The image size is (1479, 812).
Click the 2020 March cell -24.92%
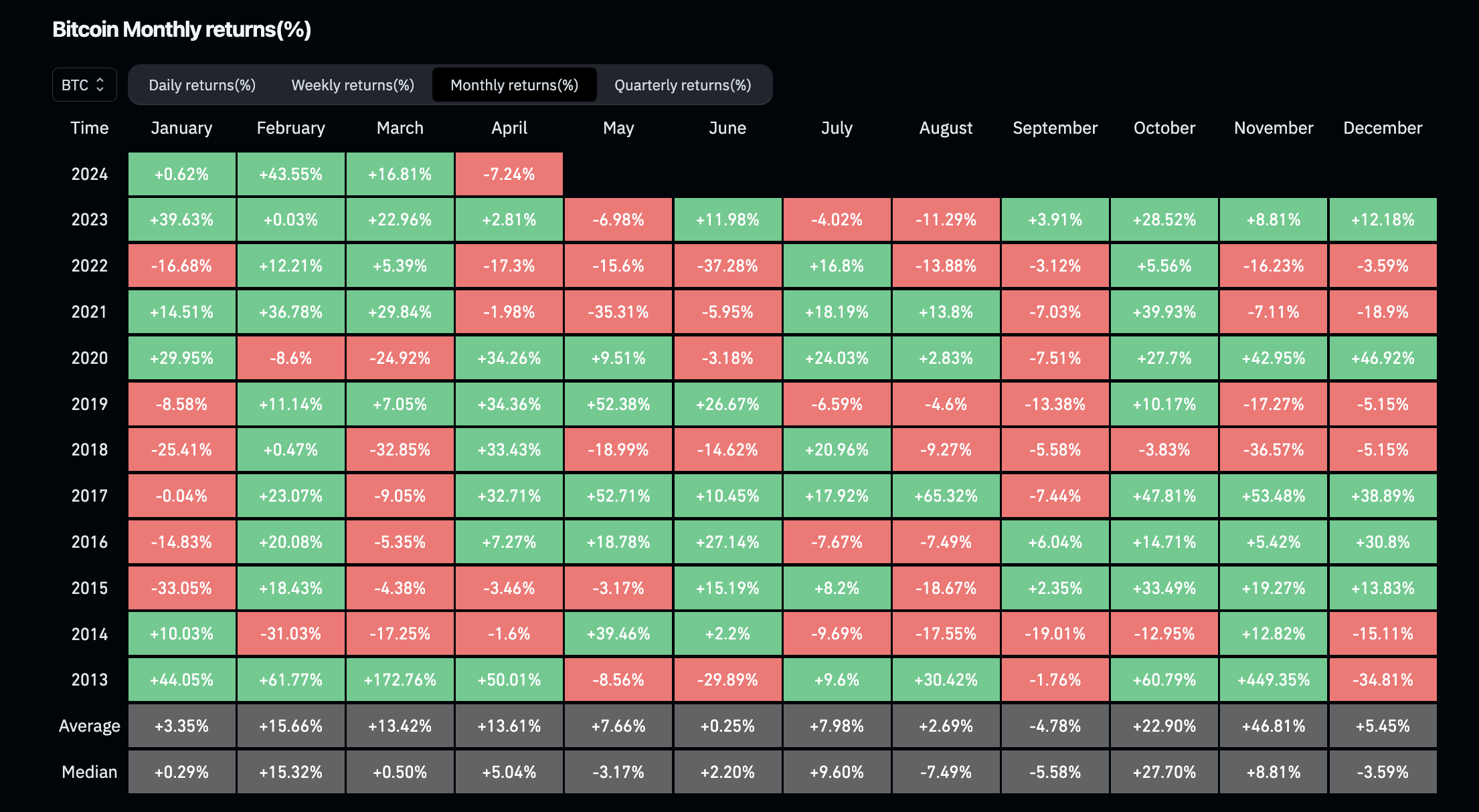tap(400, 358)
